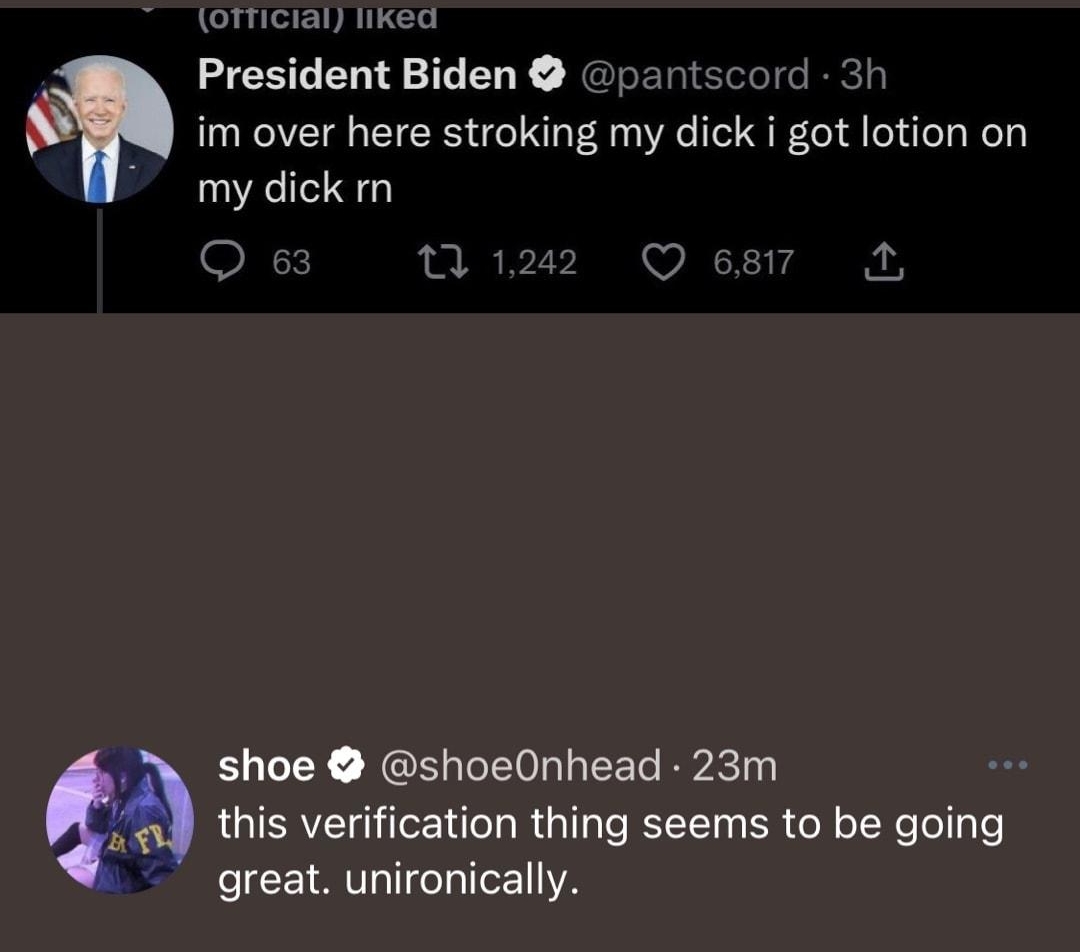Open three-dot more menu on shoe's tweet
This screenshot has width=1080, height=952.
(1006, 765)
